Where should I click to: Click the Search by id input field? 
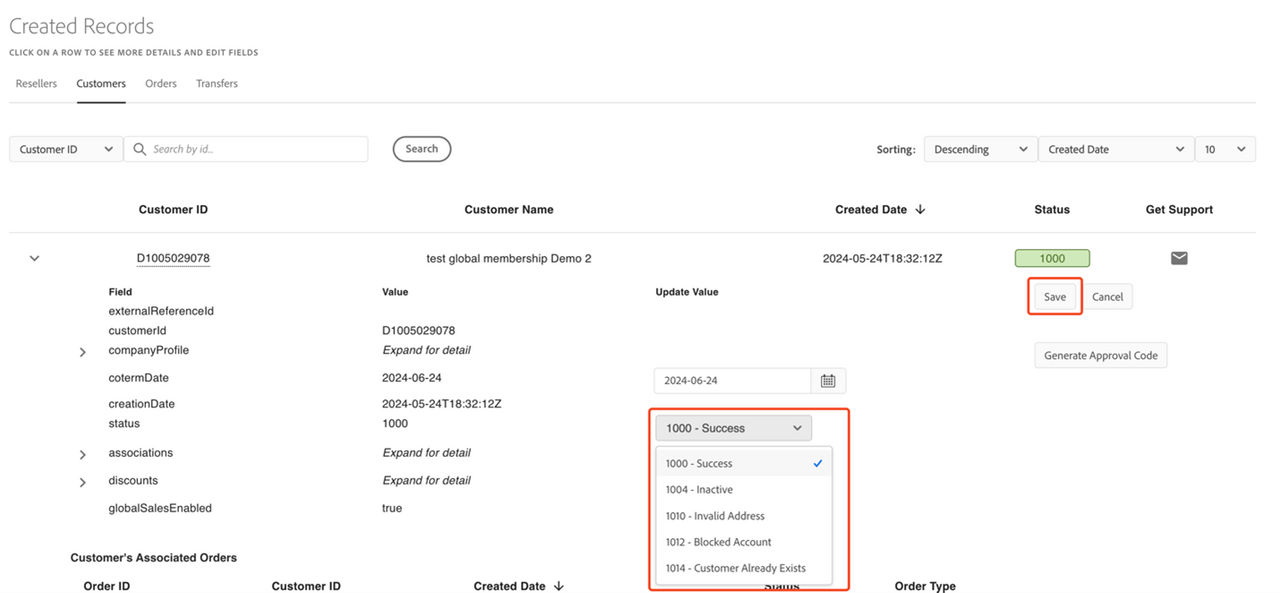coord(255,149)
